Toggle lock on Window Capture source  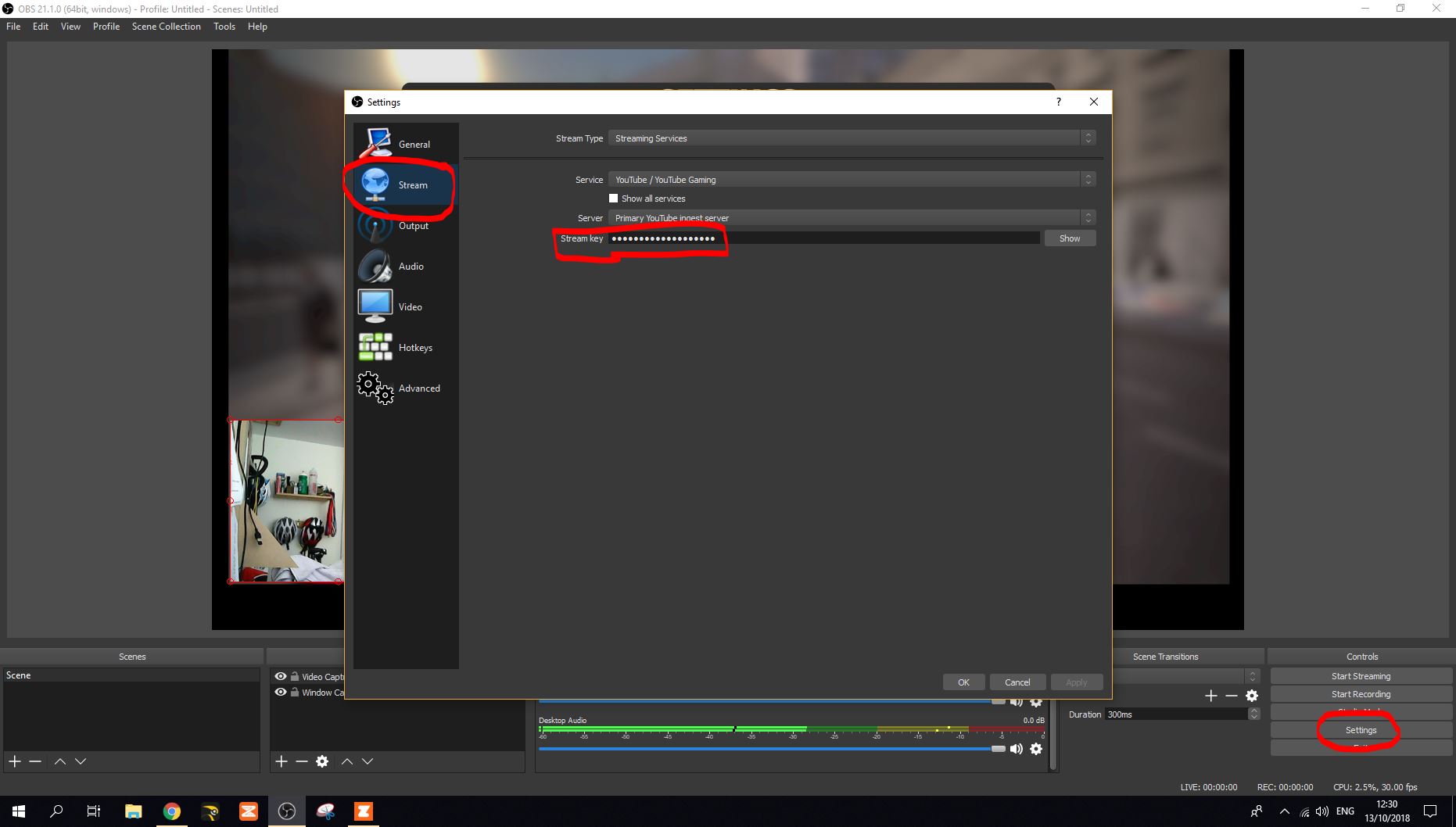(x=295, y=693)
